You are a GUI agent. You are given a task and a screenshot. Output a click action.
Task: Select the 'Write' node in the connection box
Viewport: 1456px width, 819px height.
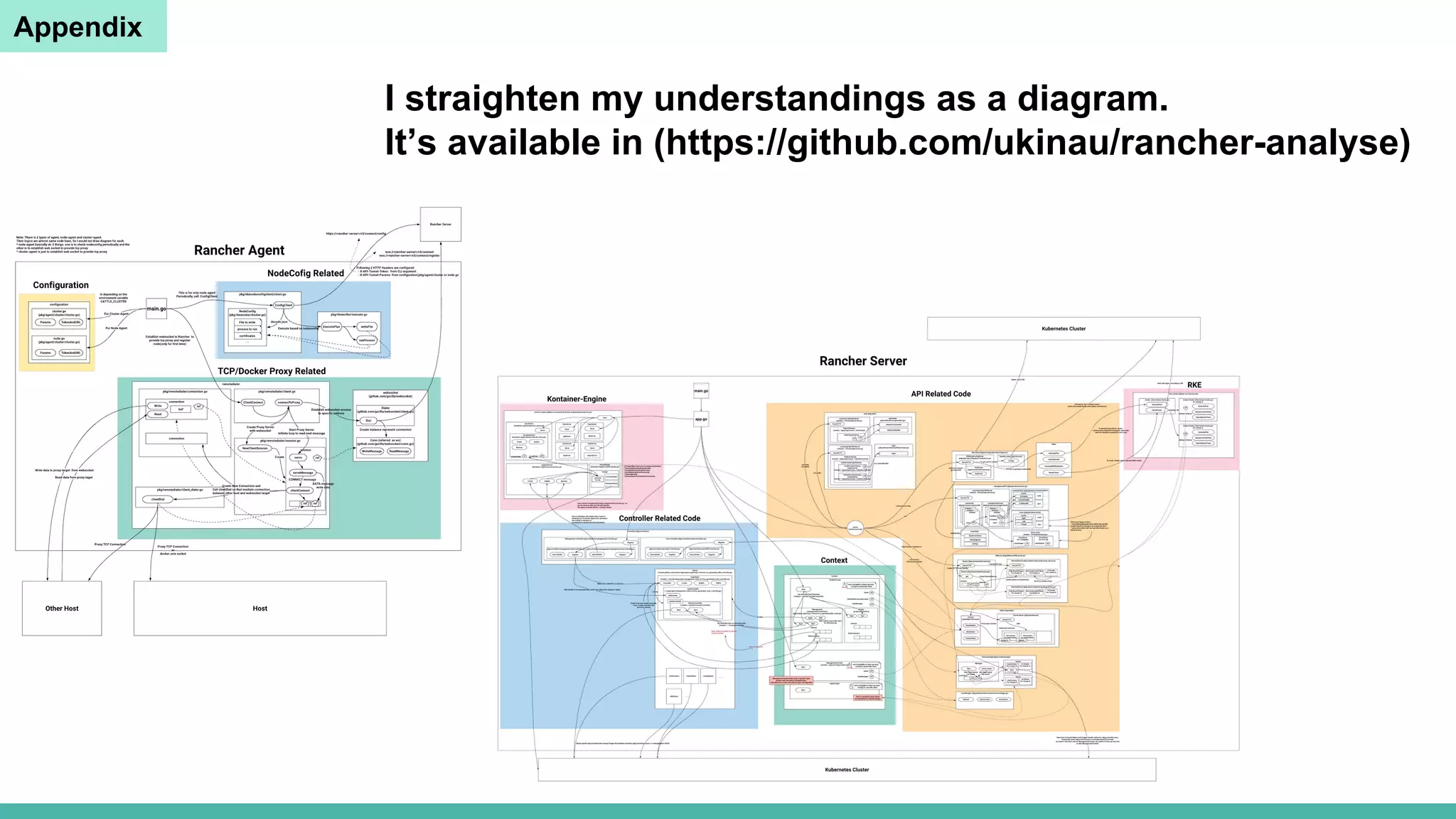point(158,406)
